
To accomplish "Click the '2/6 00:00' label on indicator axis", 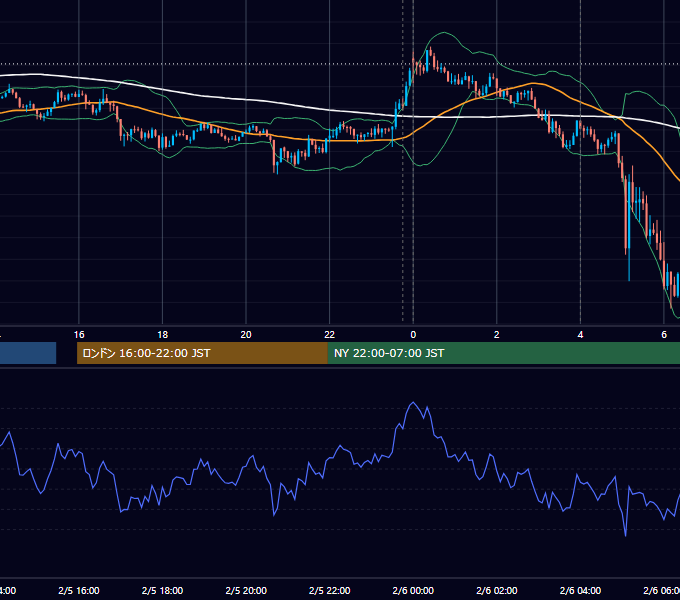I will tap(413, 590).
